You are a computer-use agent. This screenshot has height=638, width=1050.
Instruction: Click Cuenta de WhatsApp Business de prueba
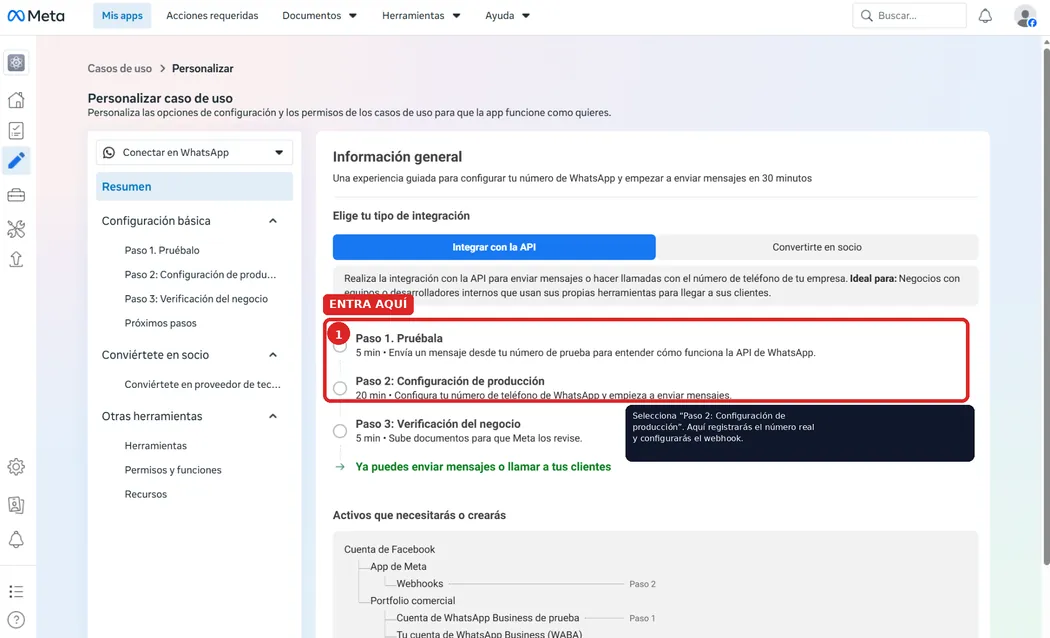488,618
